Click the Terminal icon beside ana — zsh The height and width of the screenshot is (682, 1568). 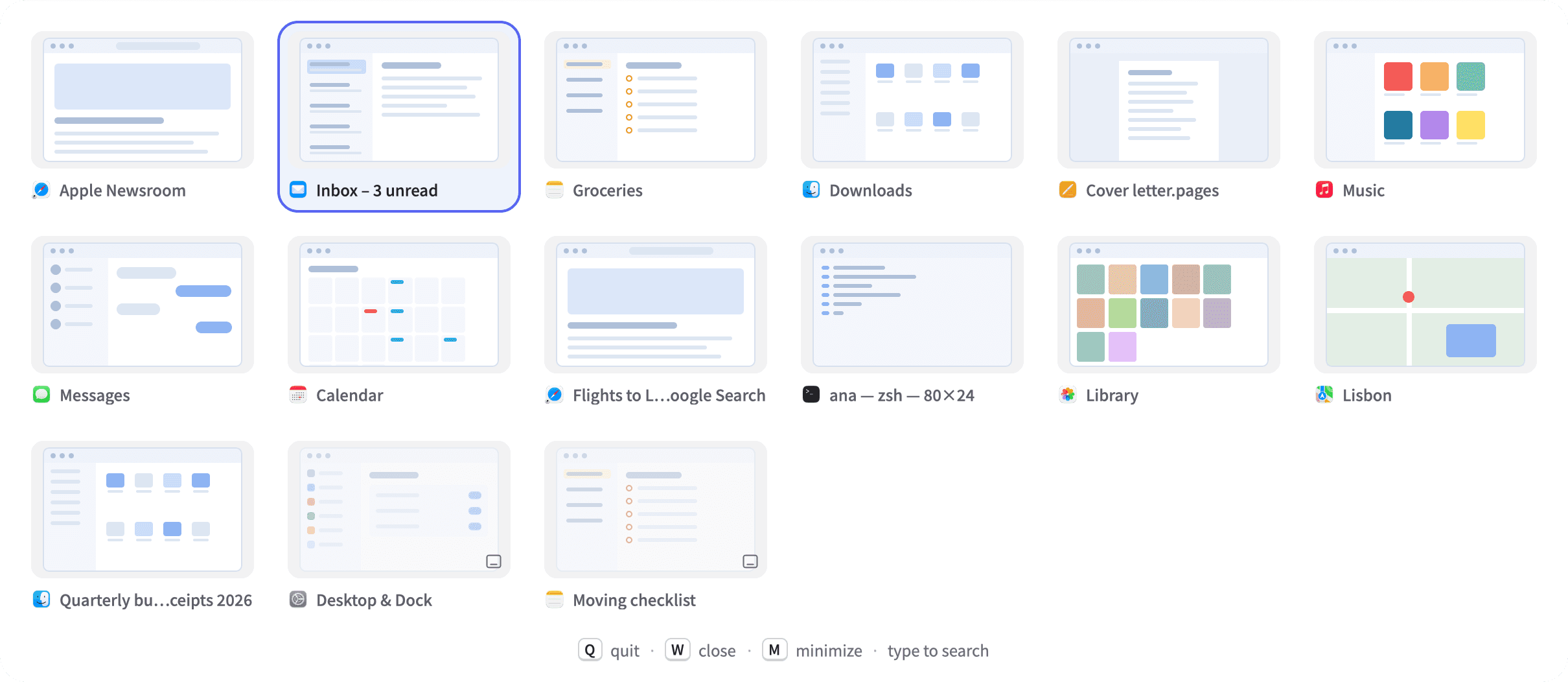pos(811,395)
